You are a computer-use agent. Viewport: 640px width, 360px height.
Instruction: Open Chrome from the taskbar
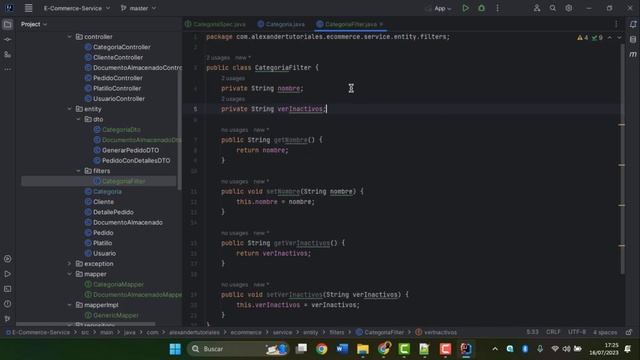322,349
